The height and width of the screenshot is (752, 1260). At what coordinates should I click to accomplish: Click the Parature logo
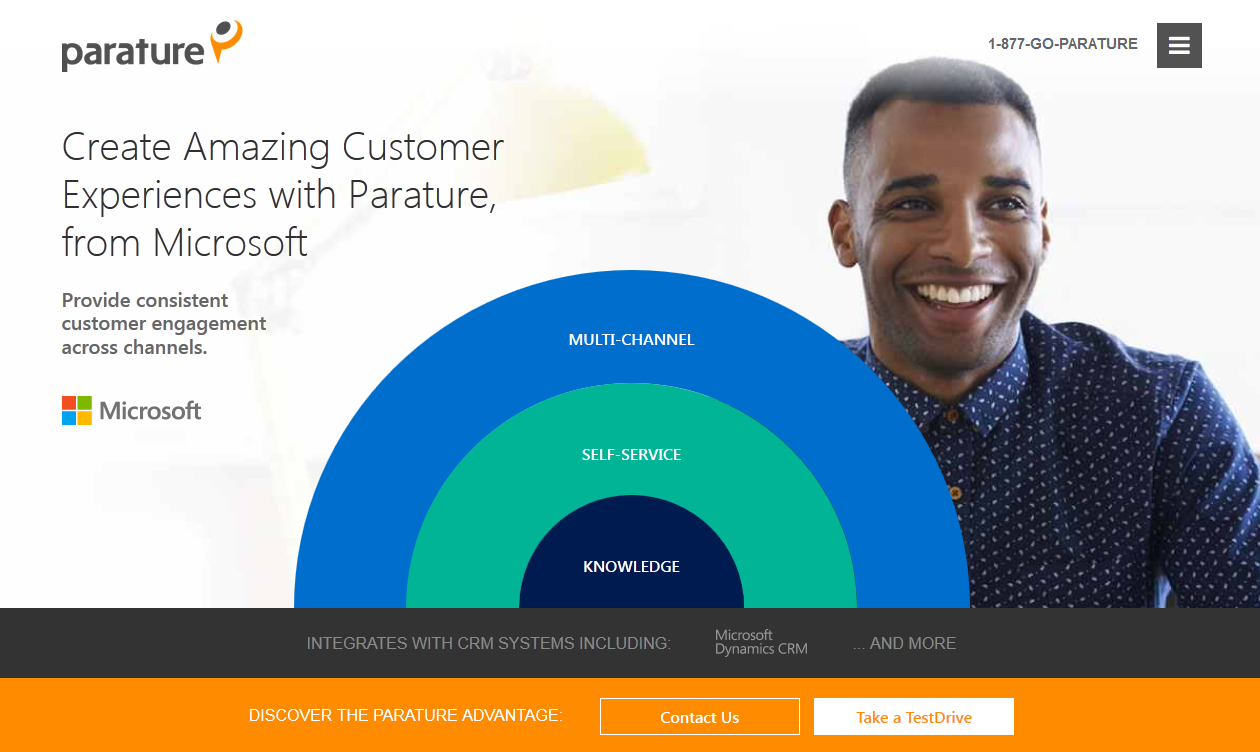(x=152, y=46)
